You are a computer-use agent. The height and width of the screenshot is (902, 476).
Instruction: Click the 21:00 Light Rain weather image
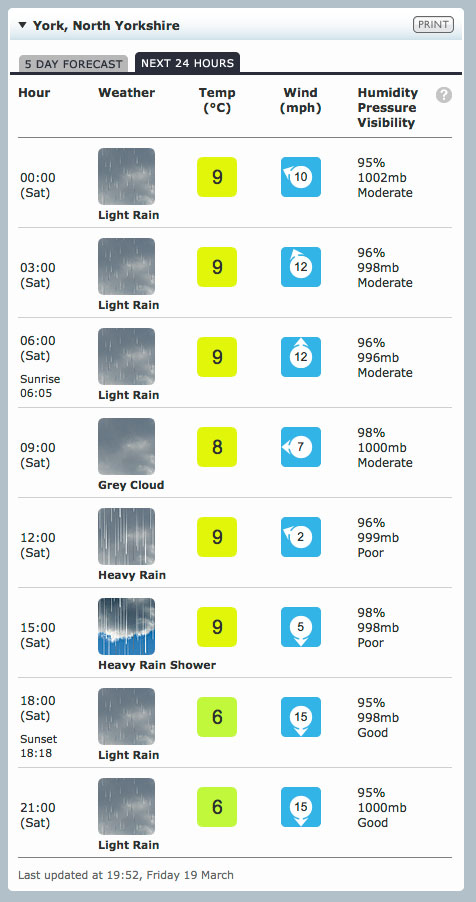[127, 807]
